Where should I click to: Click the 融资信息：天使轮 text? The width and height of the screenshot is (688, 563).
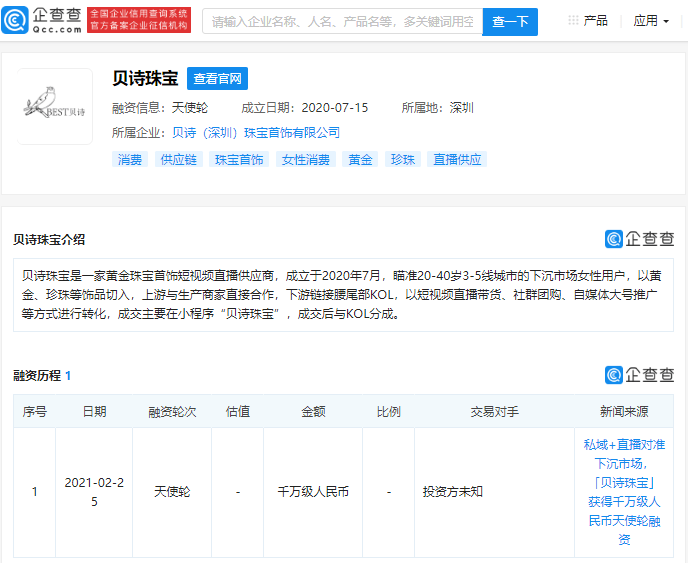tap(160, 108)
